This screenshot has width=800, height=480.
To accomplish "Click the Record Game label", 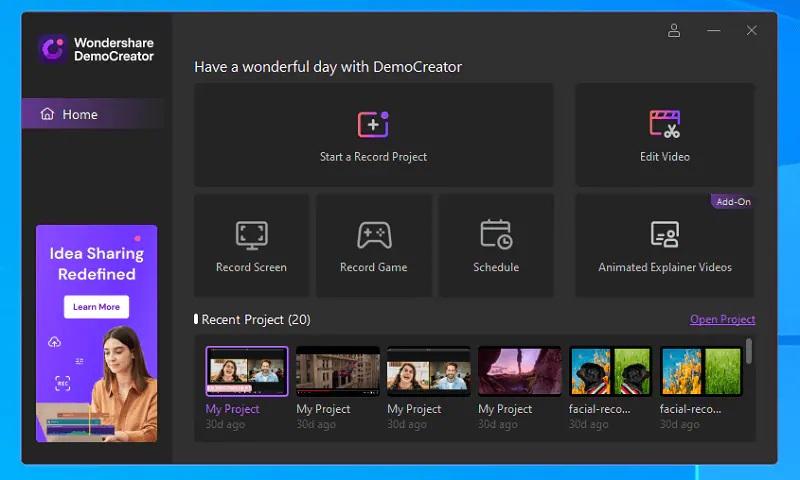I will point(373,267).
